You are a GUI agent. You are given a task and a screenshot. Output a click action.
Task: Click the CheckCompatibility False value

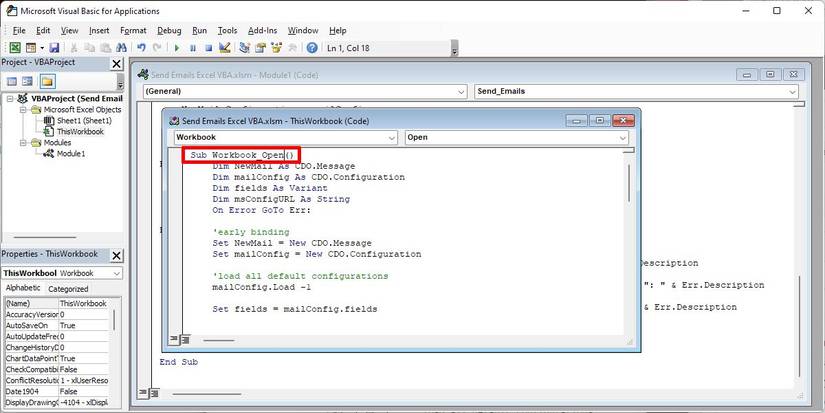83,369
